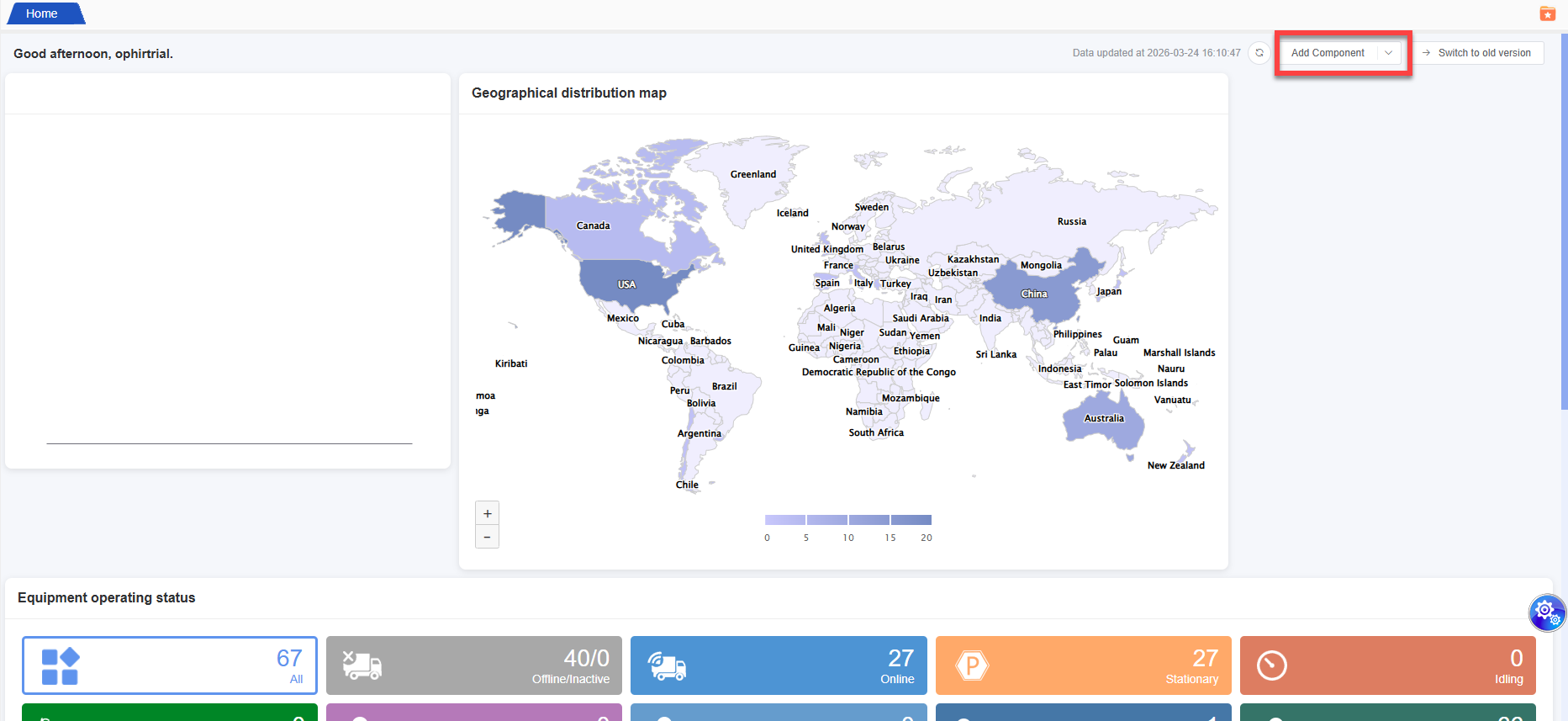Click the All equipment grid icon
This screenshot has width=1568, height=721.
60,666
